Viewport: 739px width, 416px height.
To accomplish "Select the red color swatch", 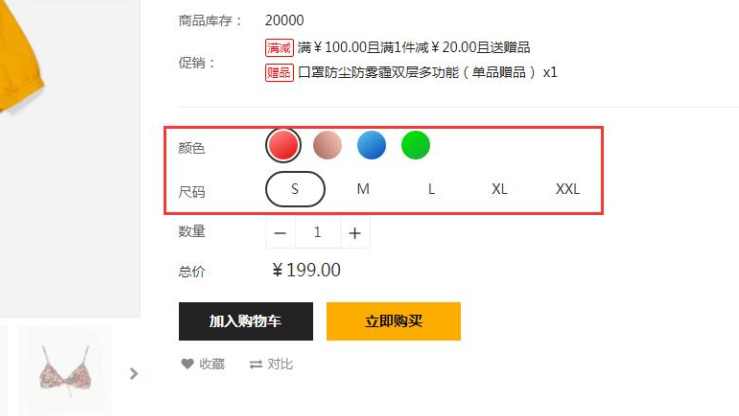I will click(283, 145).
